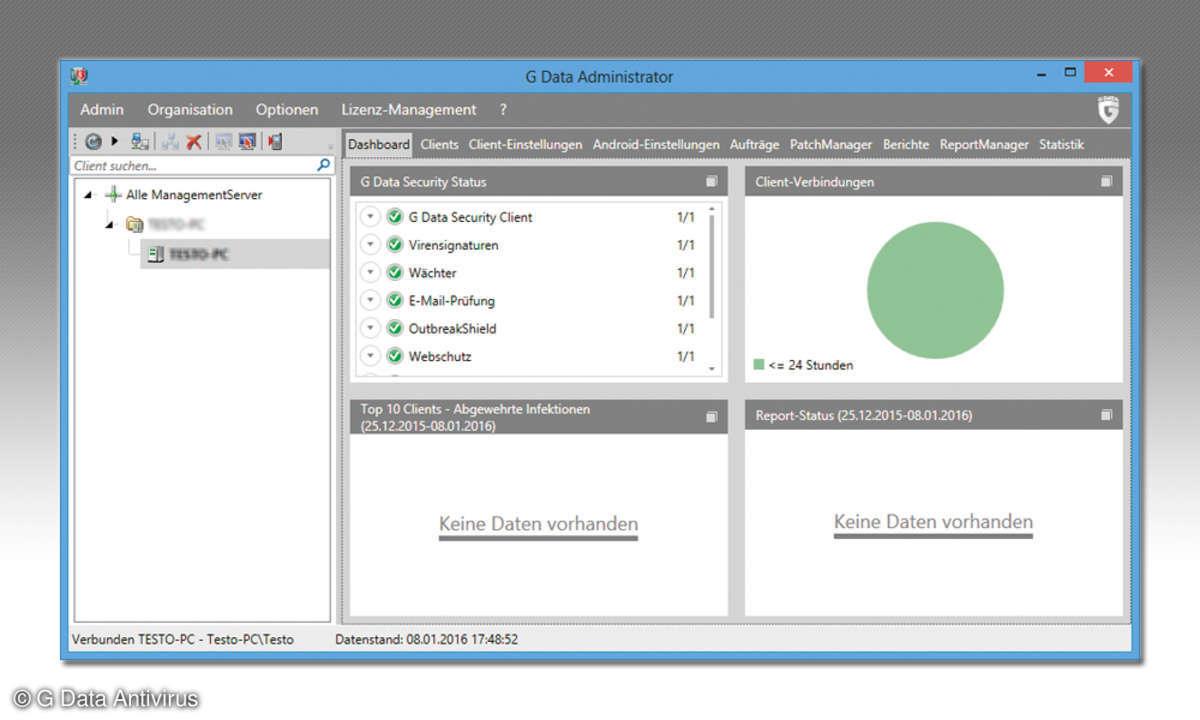Click the 1/1 value in the Virensignaturen row
This screenshot has height=720, width=1200.
pyautogui.click(x=686, y=245)
